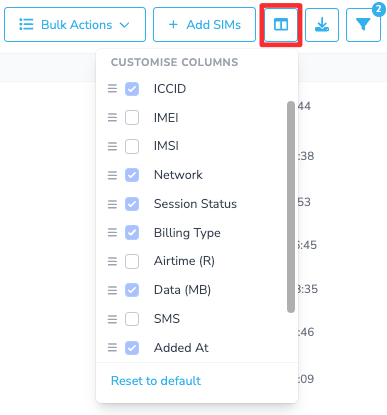
Task: Click the drag handle beside Network
Action: point(112,175)
